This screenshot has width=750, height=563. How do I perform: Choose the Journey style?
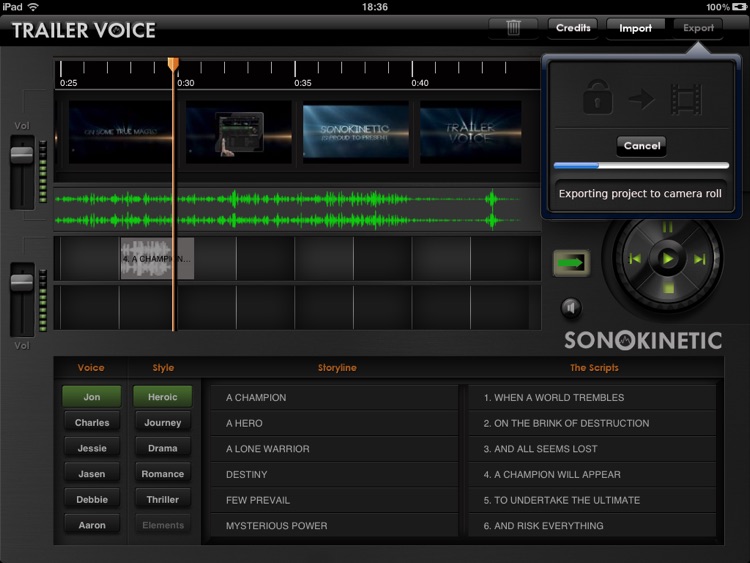click(162, 422)
